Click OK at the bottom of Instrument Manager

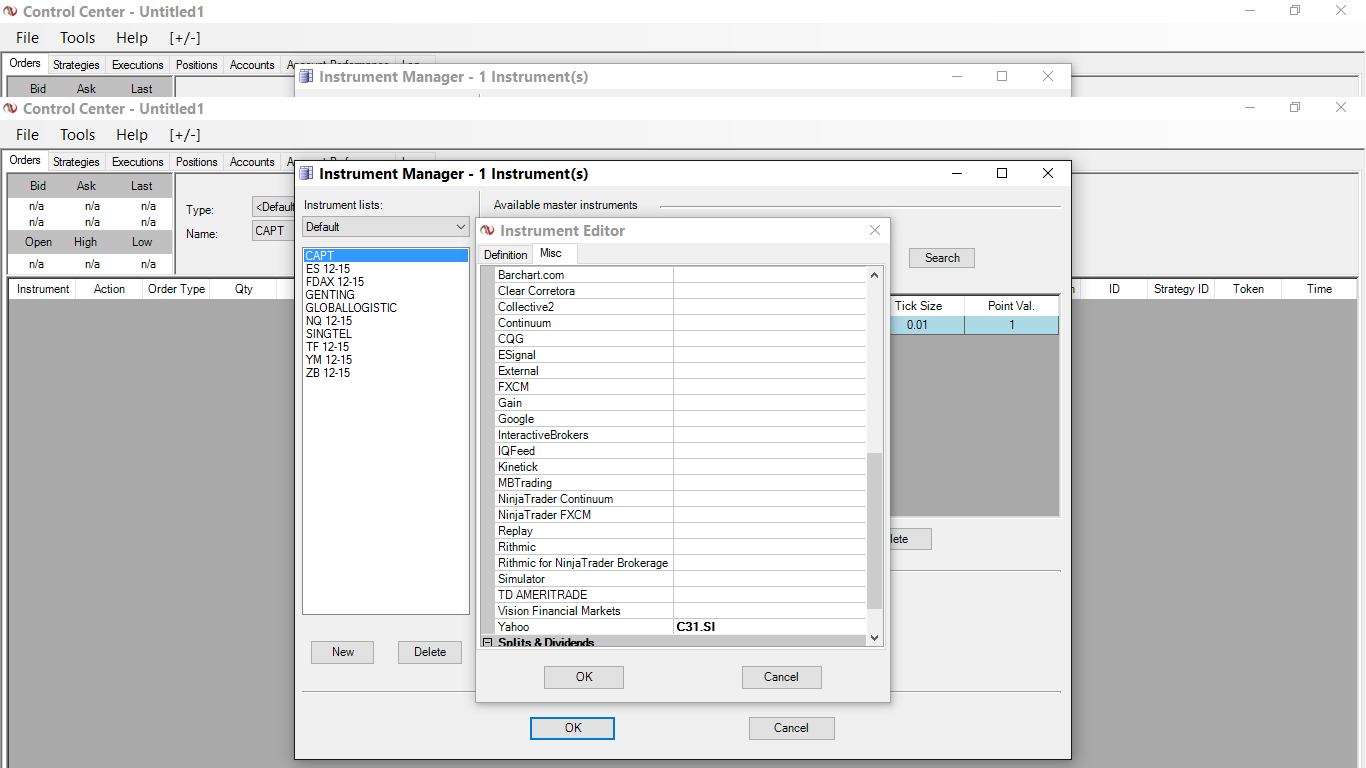[x=572, y=728]
